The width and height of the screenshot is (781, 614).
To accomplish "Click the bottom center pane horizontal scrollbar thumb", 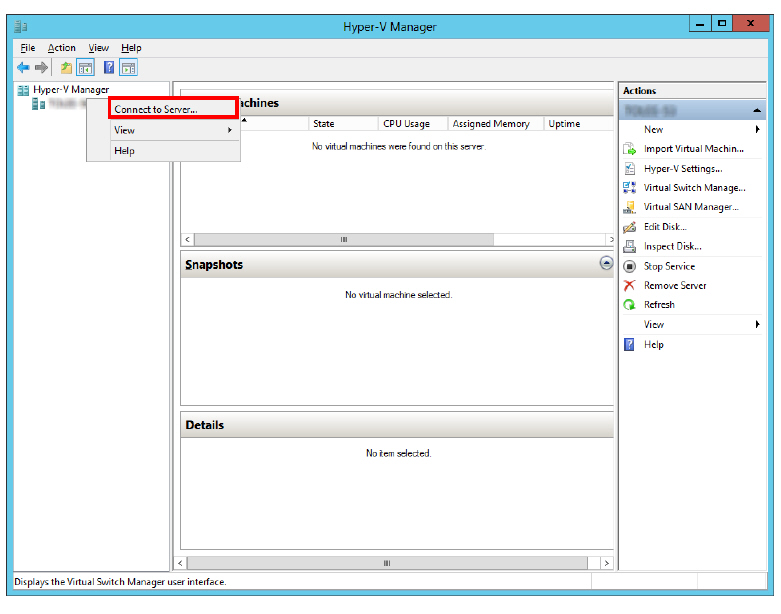I will [x=387, y=563].
